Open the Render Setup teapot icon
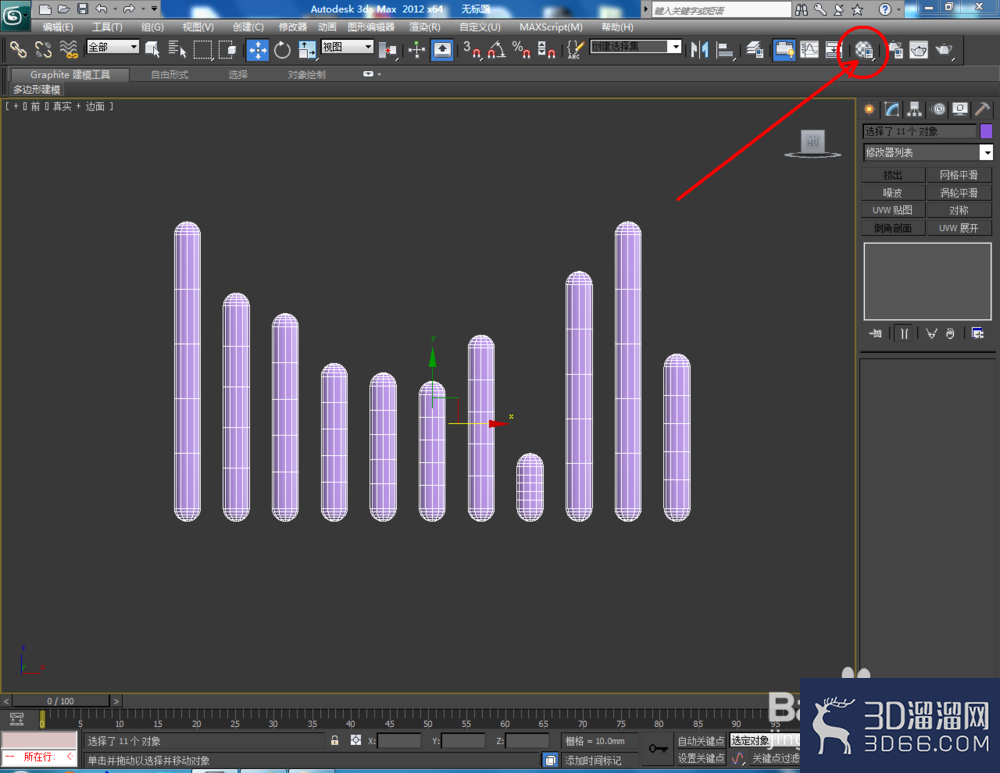1000x773 pixels. 895,50
